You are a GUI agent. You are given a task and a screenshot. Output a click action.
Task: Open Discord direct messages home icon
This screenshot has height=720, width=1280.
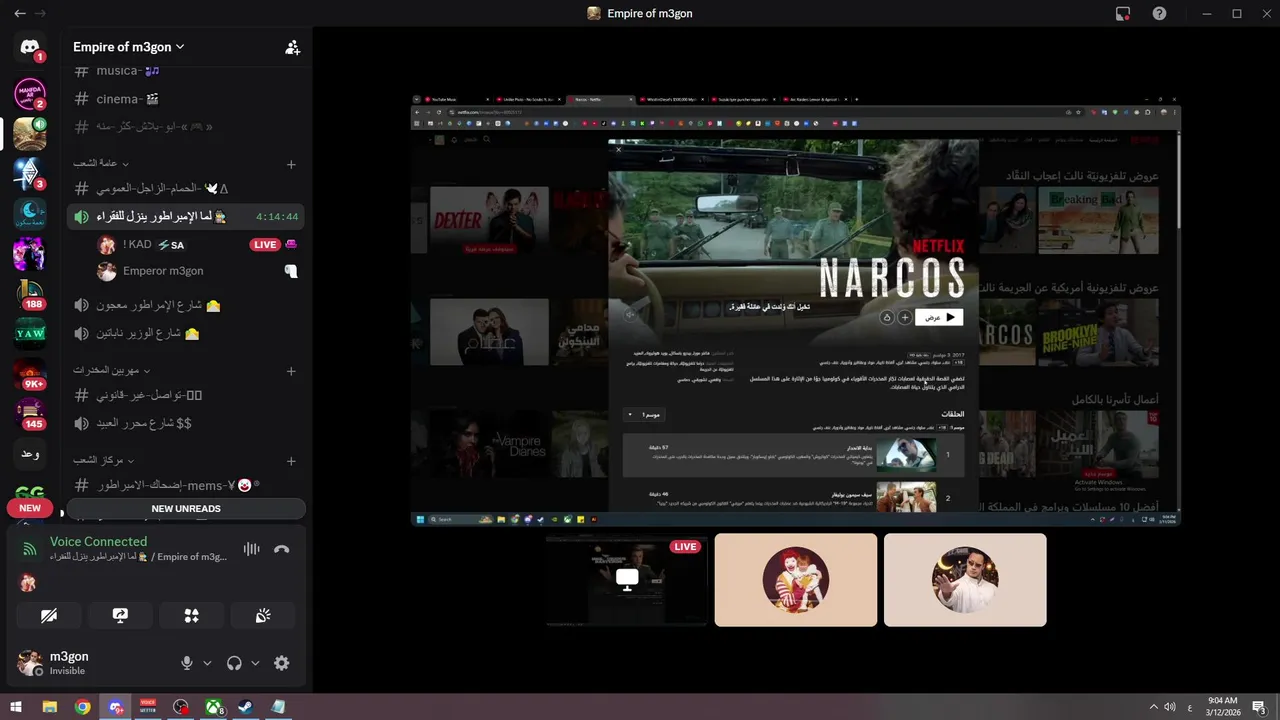pyautogui.click(x=30, y=47)
